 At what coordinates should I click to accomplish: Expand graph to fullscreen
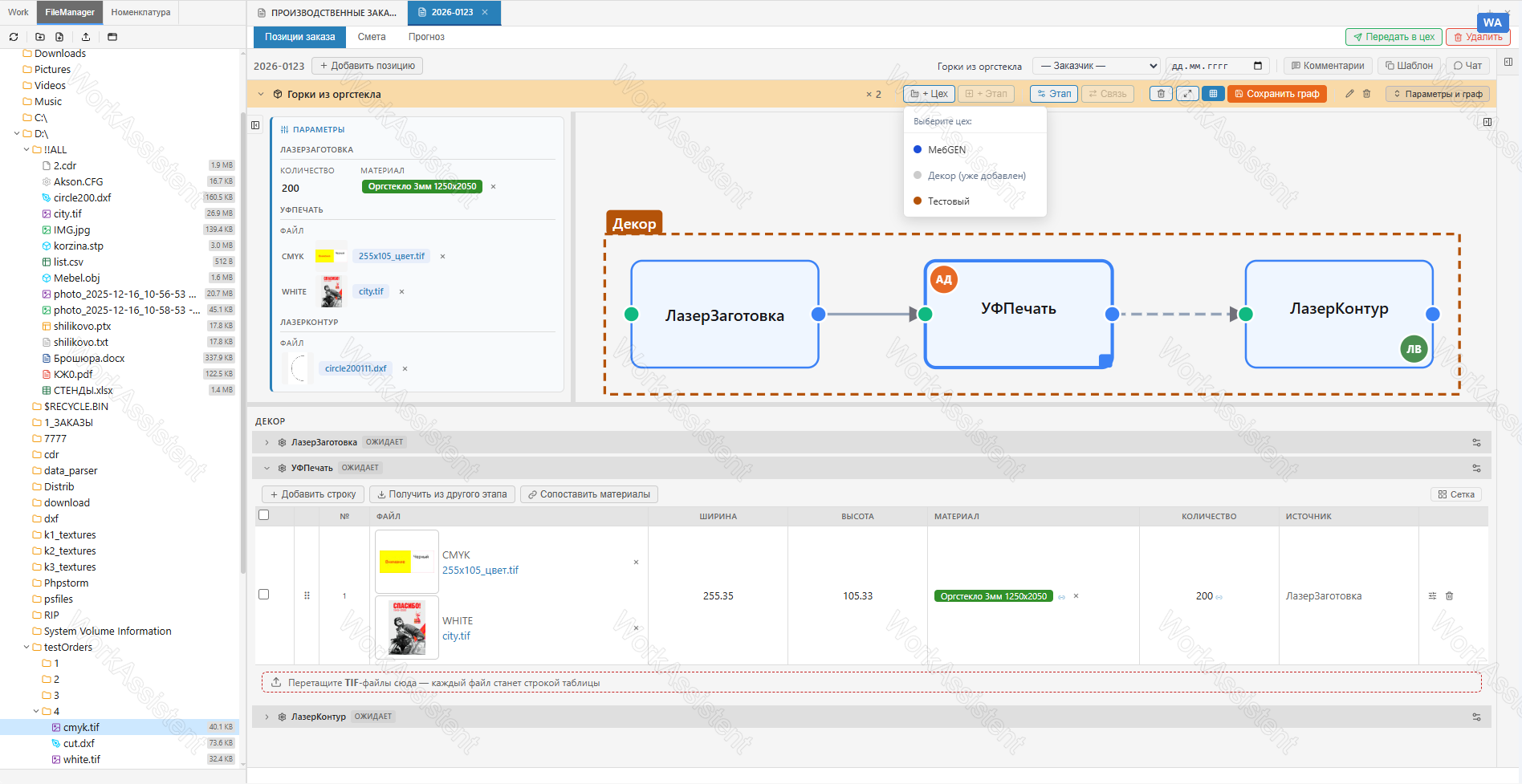[1187, 94]
